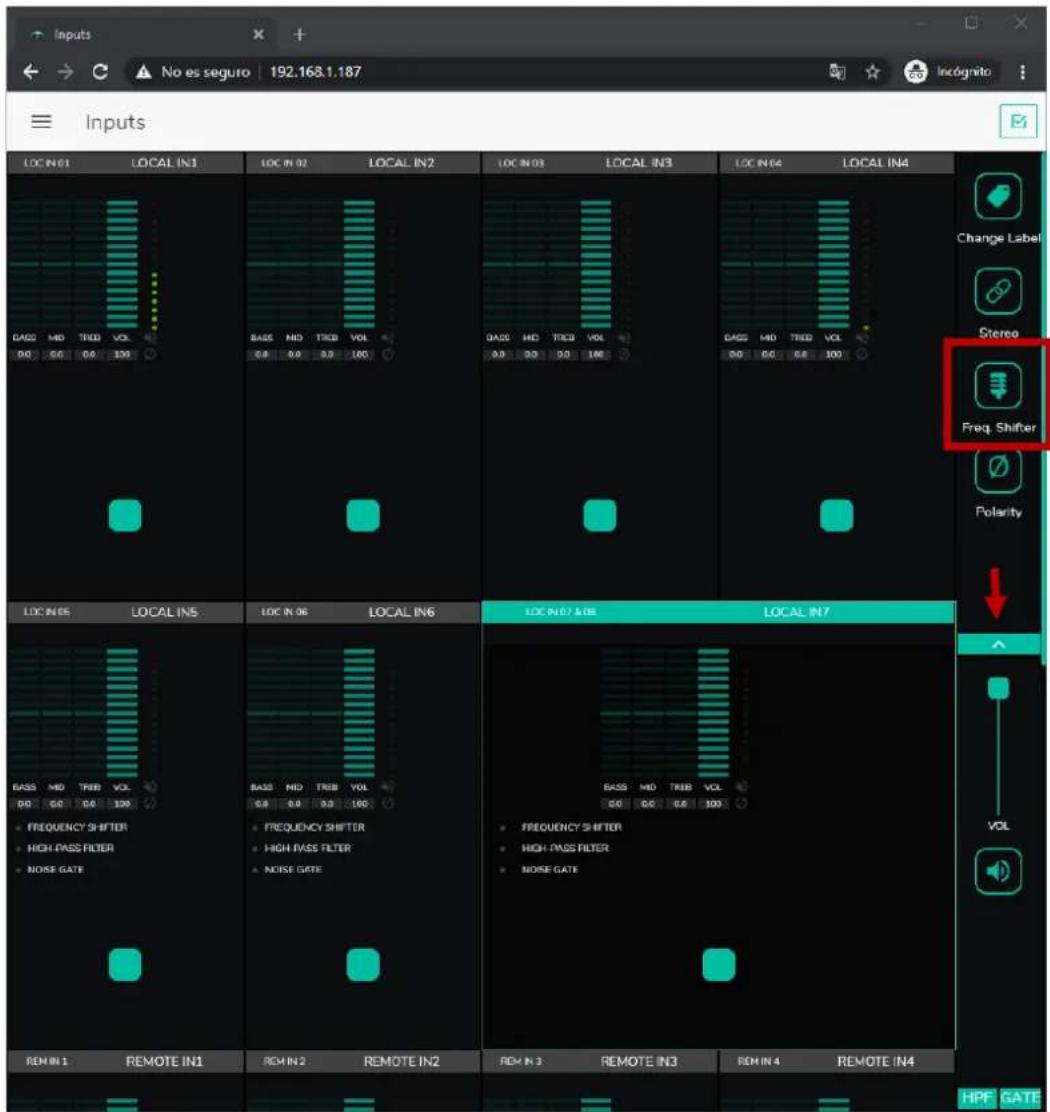This screenshot has width=1050, height=1112.
Task: Click the Polarity icon
Action: tap(998, 469)
